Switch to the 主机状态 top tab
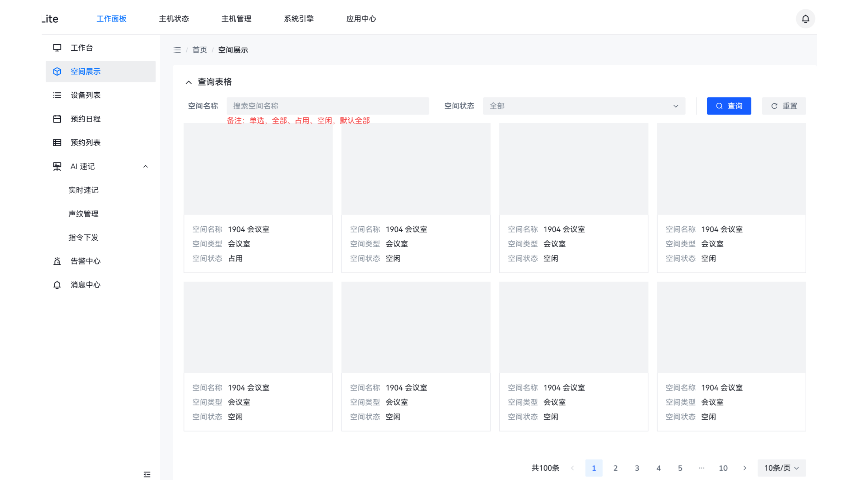The height and width of the screenshot is (480, 853). (173, 19)
